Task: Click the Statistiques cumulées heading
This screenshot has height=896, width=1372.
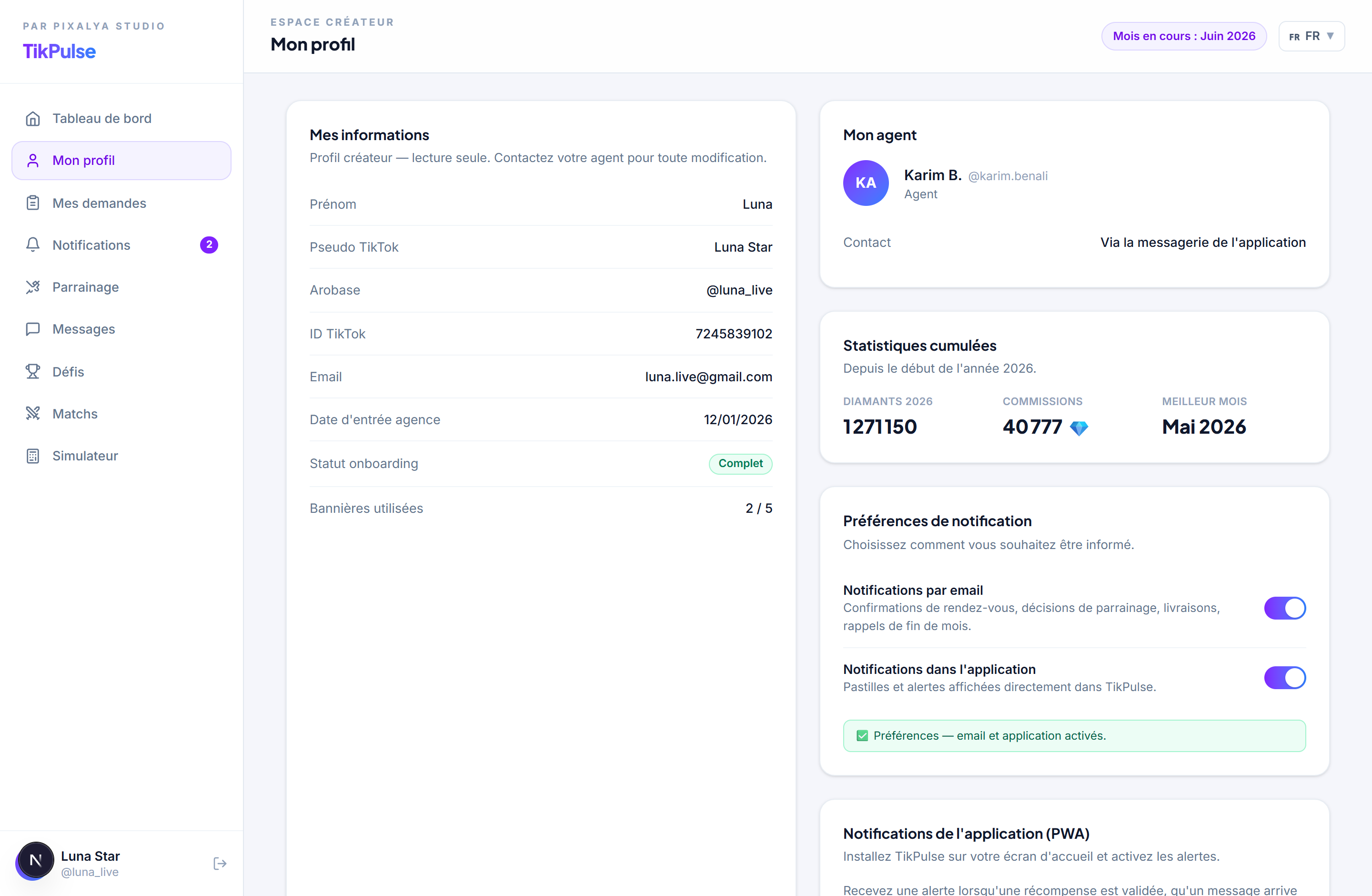Action: (x=919, y=346)
